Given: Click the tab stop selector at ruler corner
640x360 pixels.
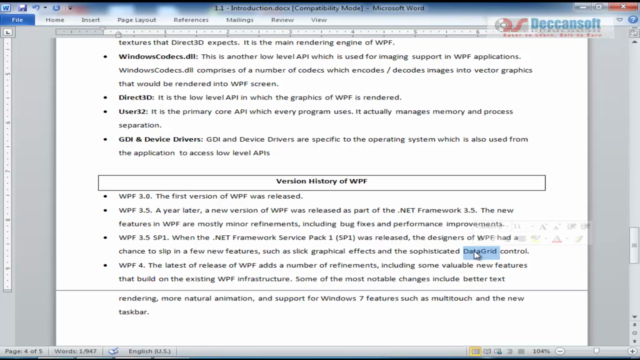Looking at the screenshot, I should pos(8,32).
